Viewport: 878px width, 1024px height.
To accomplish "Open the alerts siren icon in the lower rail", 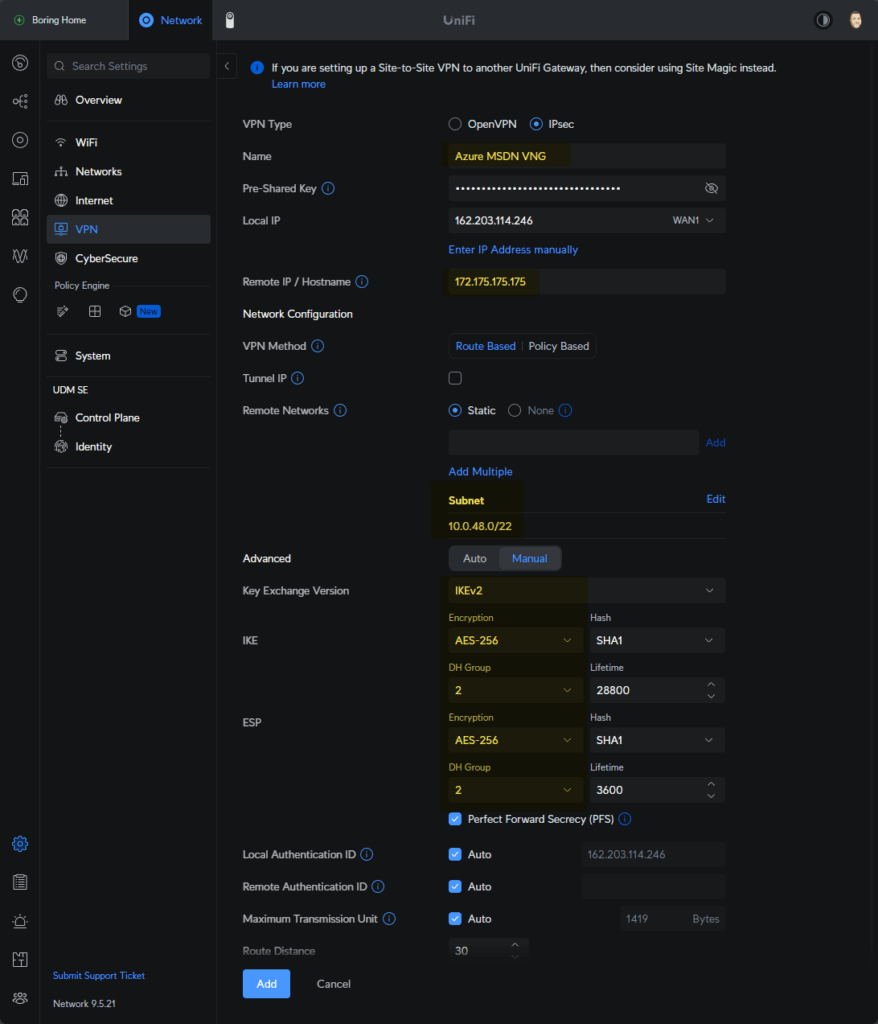I will [19, 921].
